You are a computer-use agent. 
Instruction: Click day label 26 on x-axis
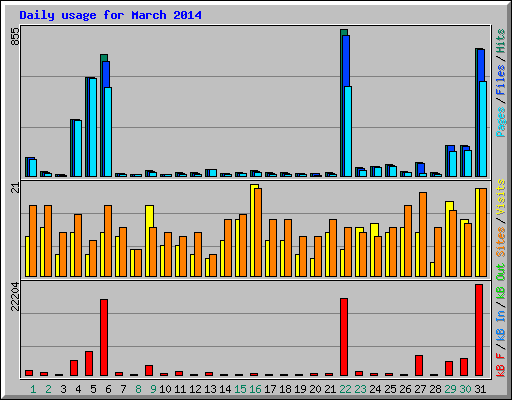(x=405, y=389)
